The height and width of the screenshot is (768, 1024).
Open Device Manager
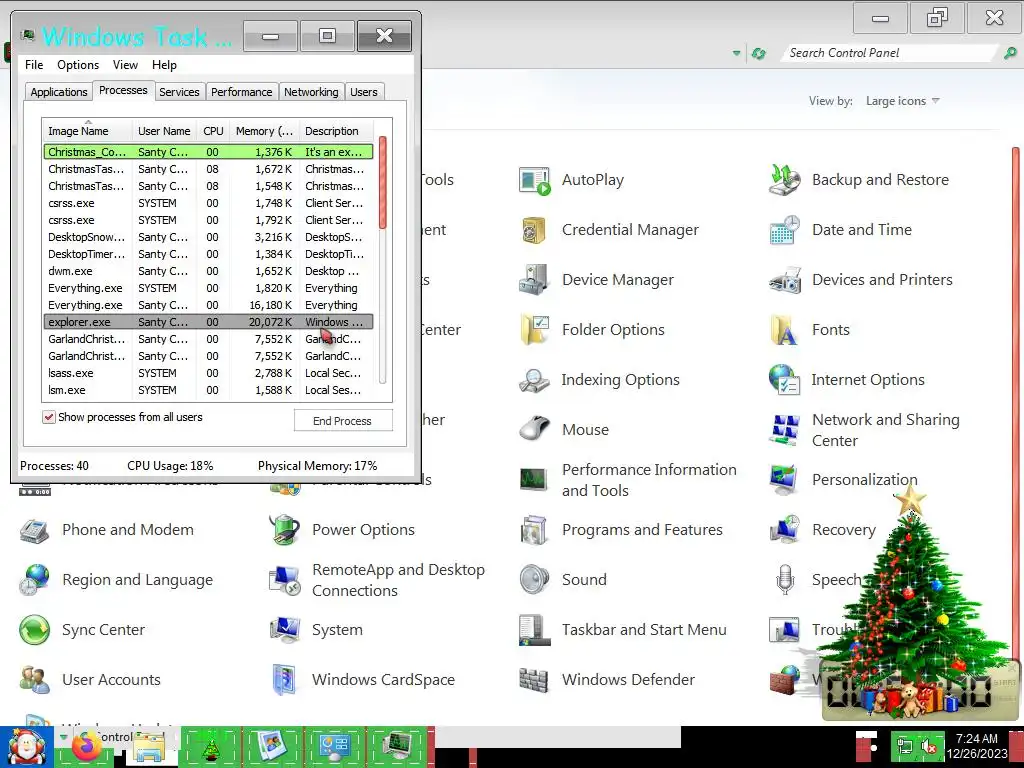[596, 280]
